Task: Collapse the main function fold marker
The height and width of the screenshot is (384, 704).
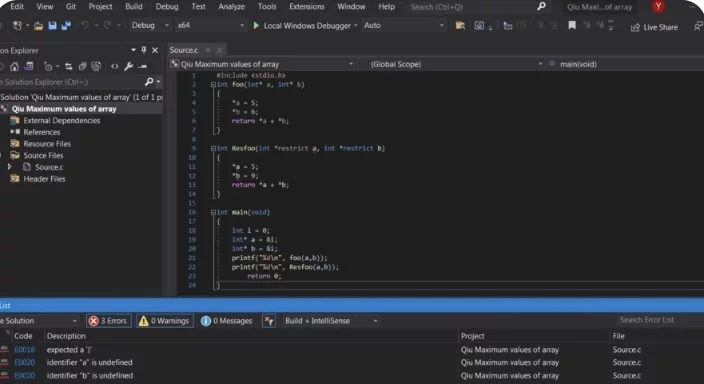Action: (213, 212)
